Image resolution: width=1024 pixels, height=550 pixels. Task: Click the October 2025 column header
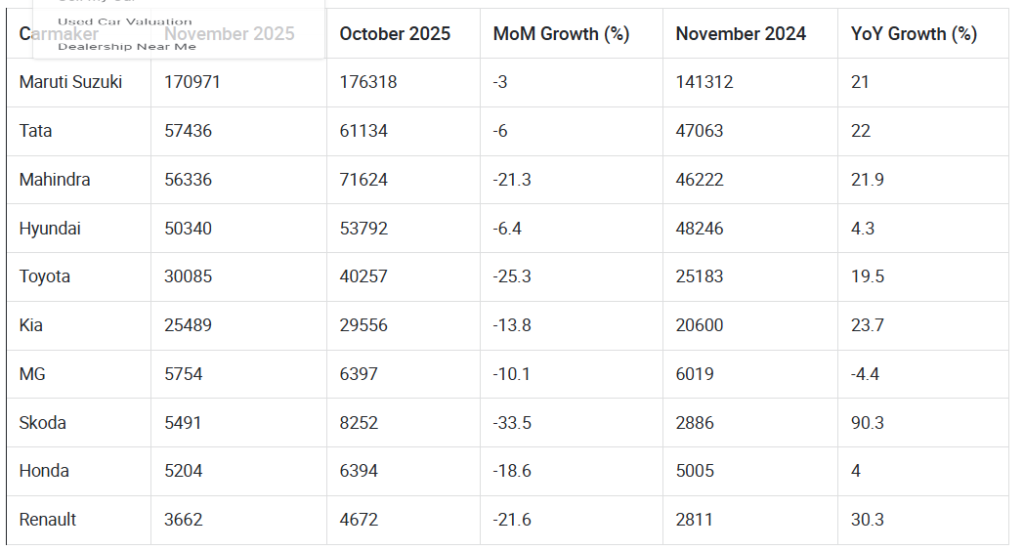coord(395,33)
